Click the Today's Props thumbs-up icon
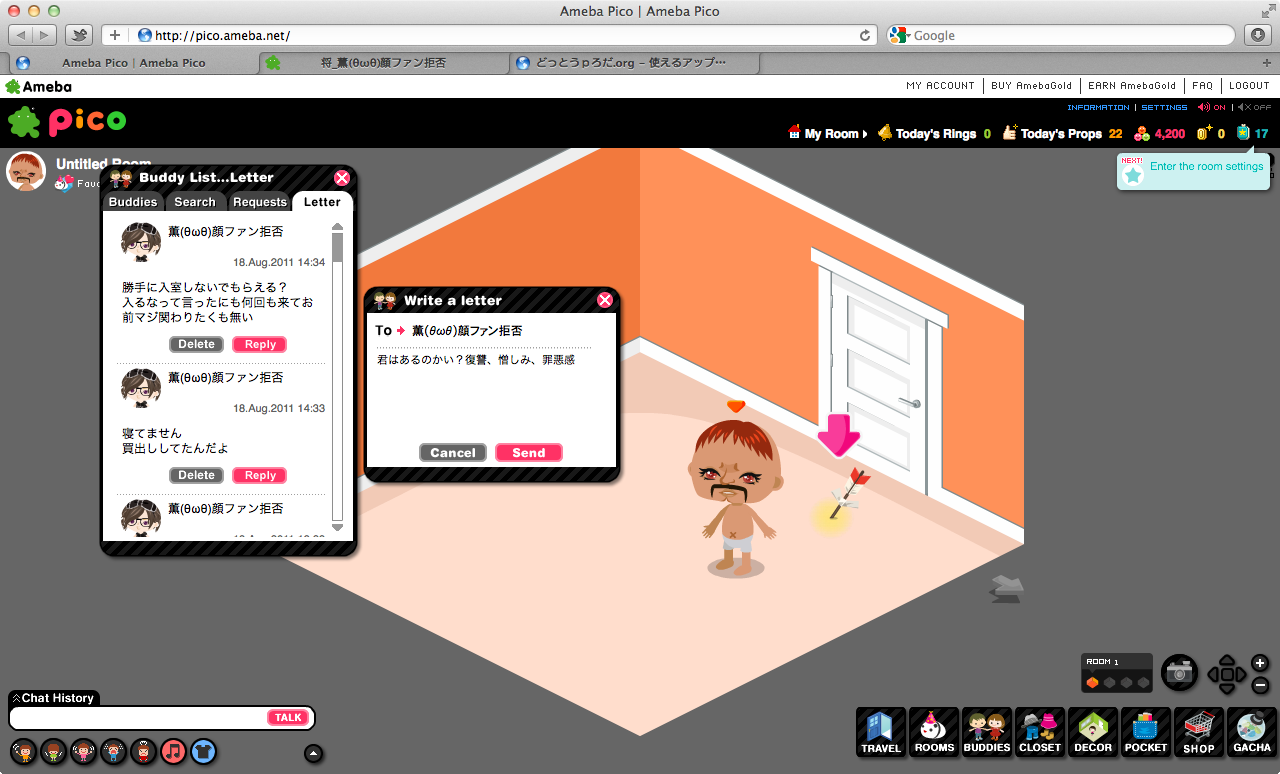The image size is (1280, 774). click(1009, 133)
